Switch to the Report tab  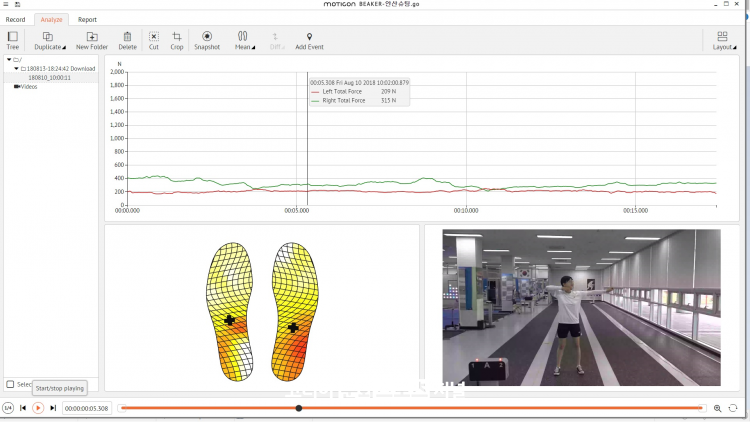tap(87, 20)
